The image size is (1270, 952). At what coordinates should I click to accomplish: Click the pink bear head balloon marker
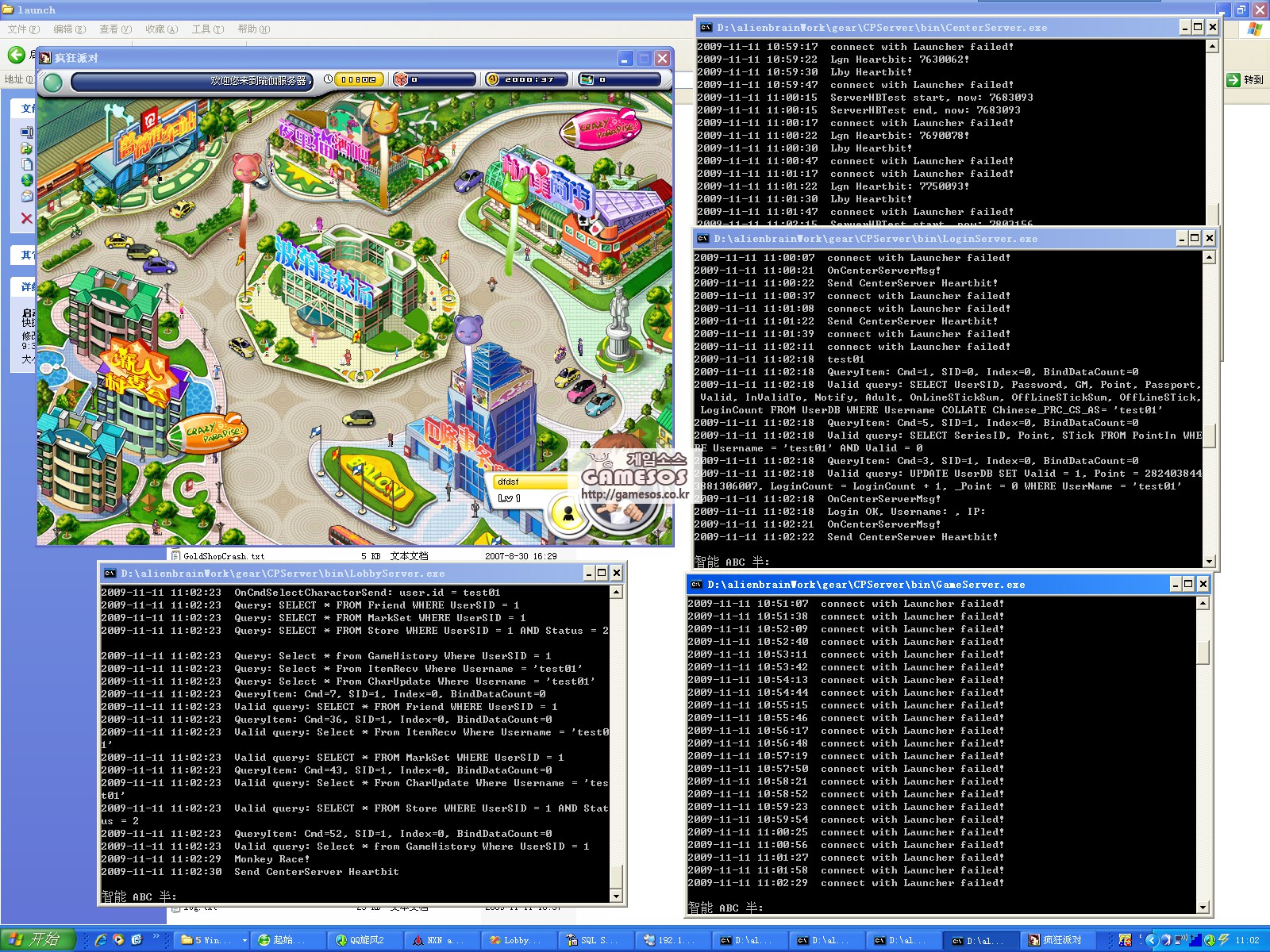pos(247,168)
